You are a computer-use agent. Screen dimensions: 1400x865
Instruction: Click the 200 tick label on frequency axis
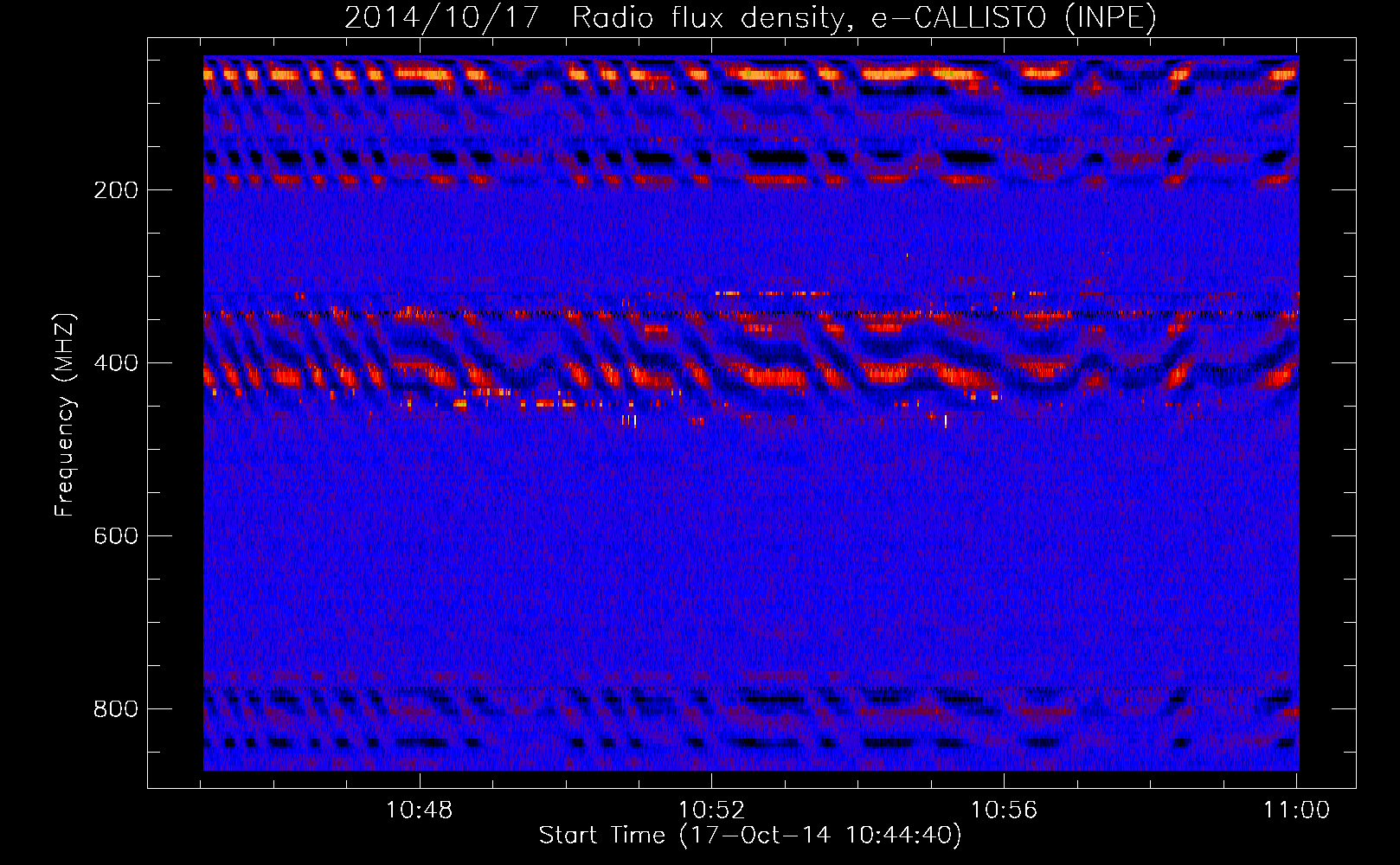click(x=116, y=190)
